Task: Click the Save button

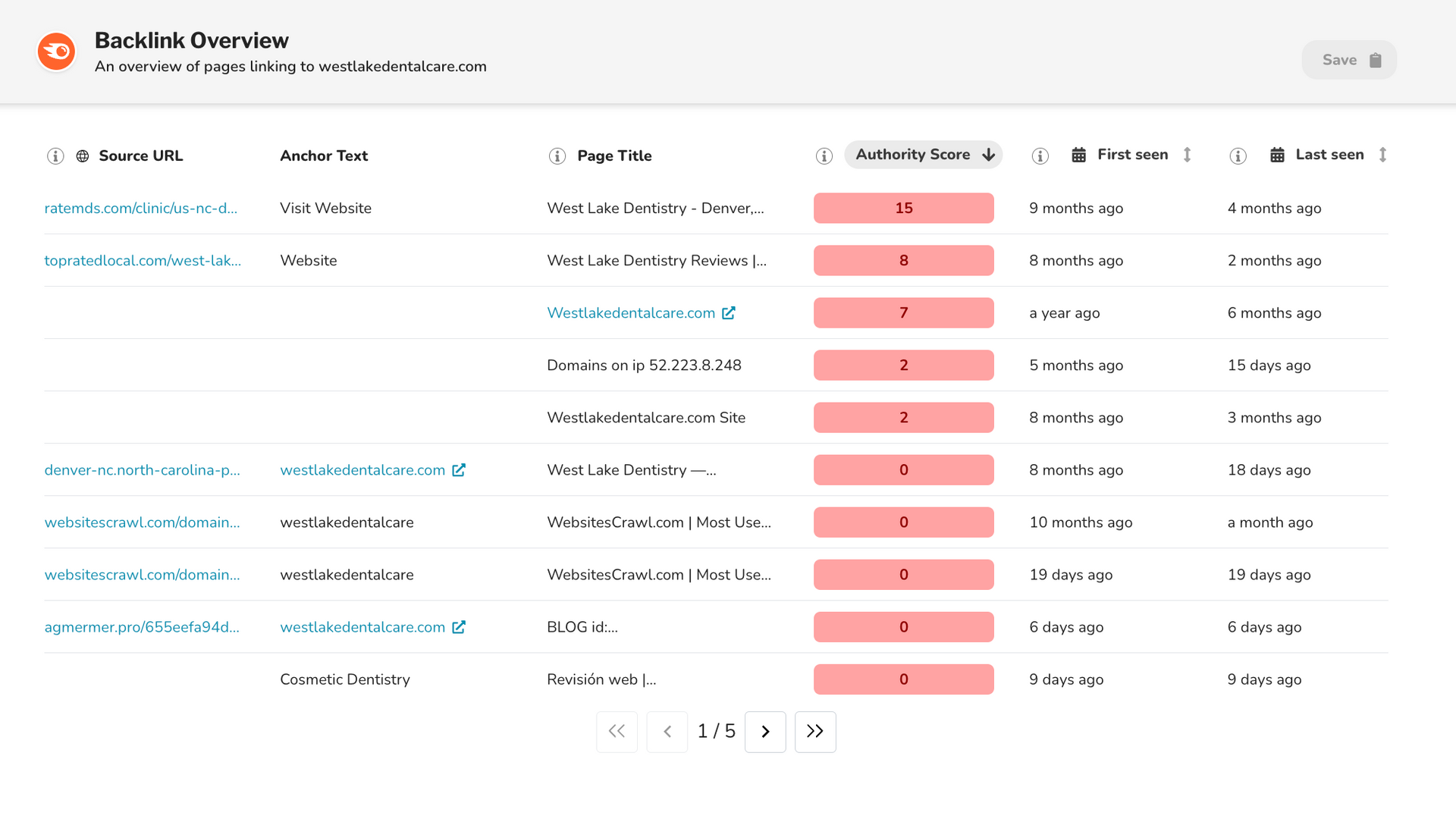Action: coord(1349,60)
